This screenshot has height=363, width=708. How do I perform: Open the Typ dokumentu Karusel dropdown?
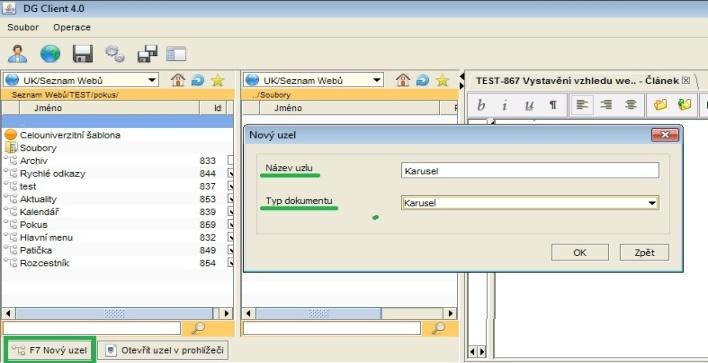(x=530, y=203)
